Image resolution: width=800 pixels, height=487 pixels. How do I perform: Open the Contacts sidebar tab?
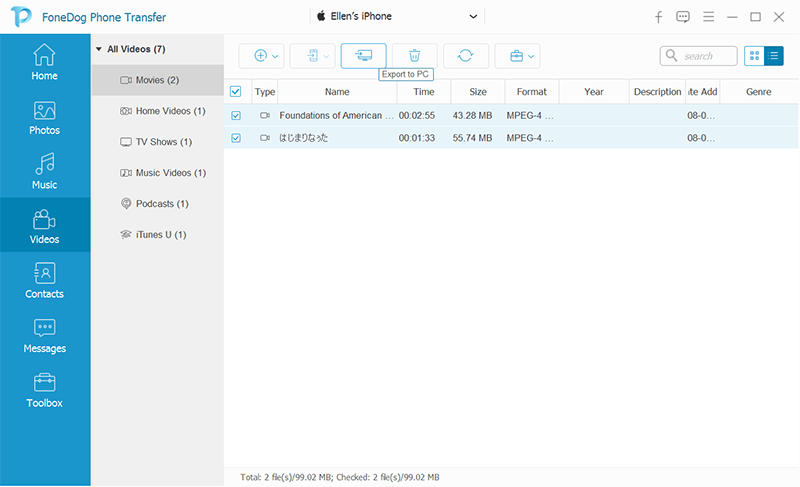[x=44, y=281]
